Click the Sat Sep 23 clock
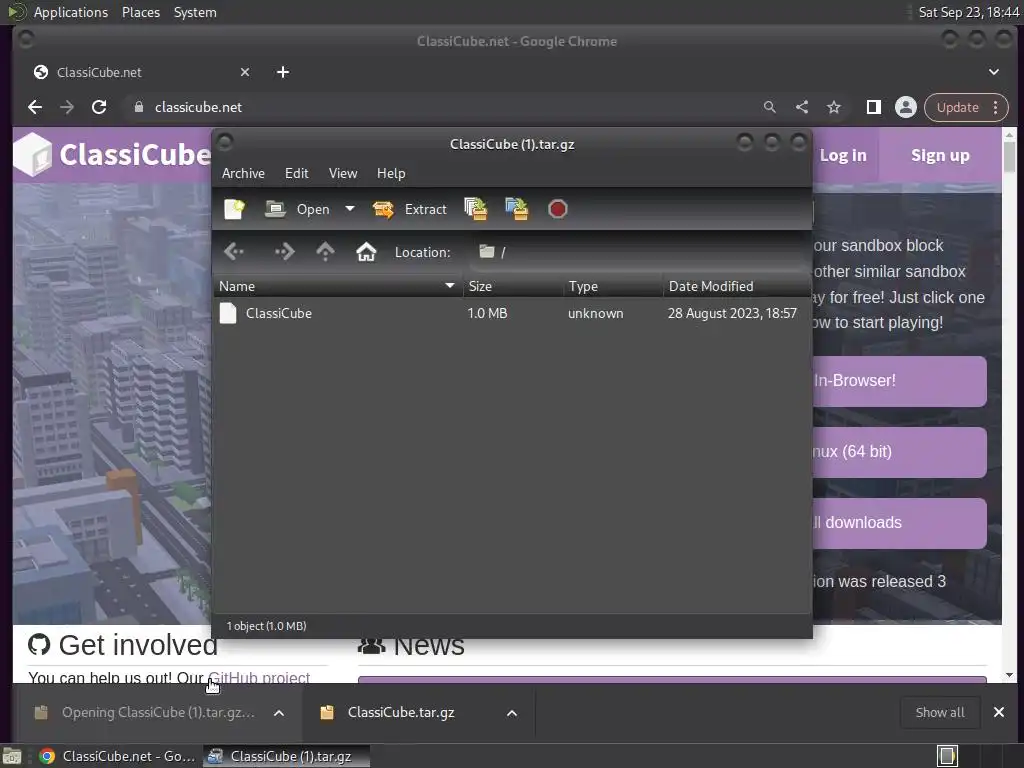Screen dimensions: 1024x768 [968, 12]
